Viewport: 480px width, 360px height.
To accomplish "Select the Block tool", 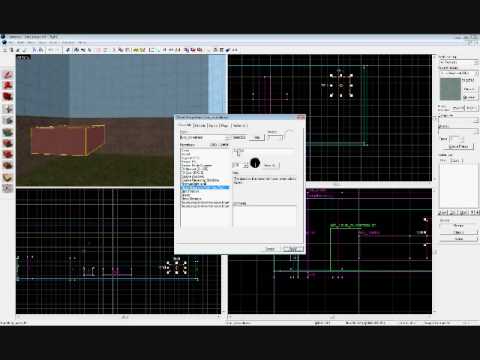I will coord(8,120).
